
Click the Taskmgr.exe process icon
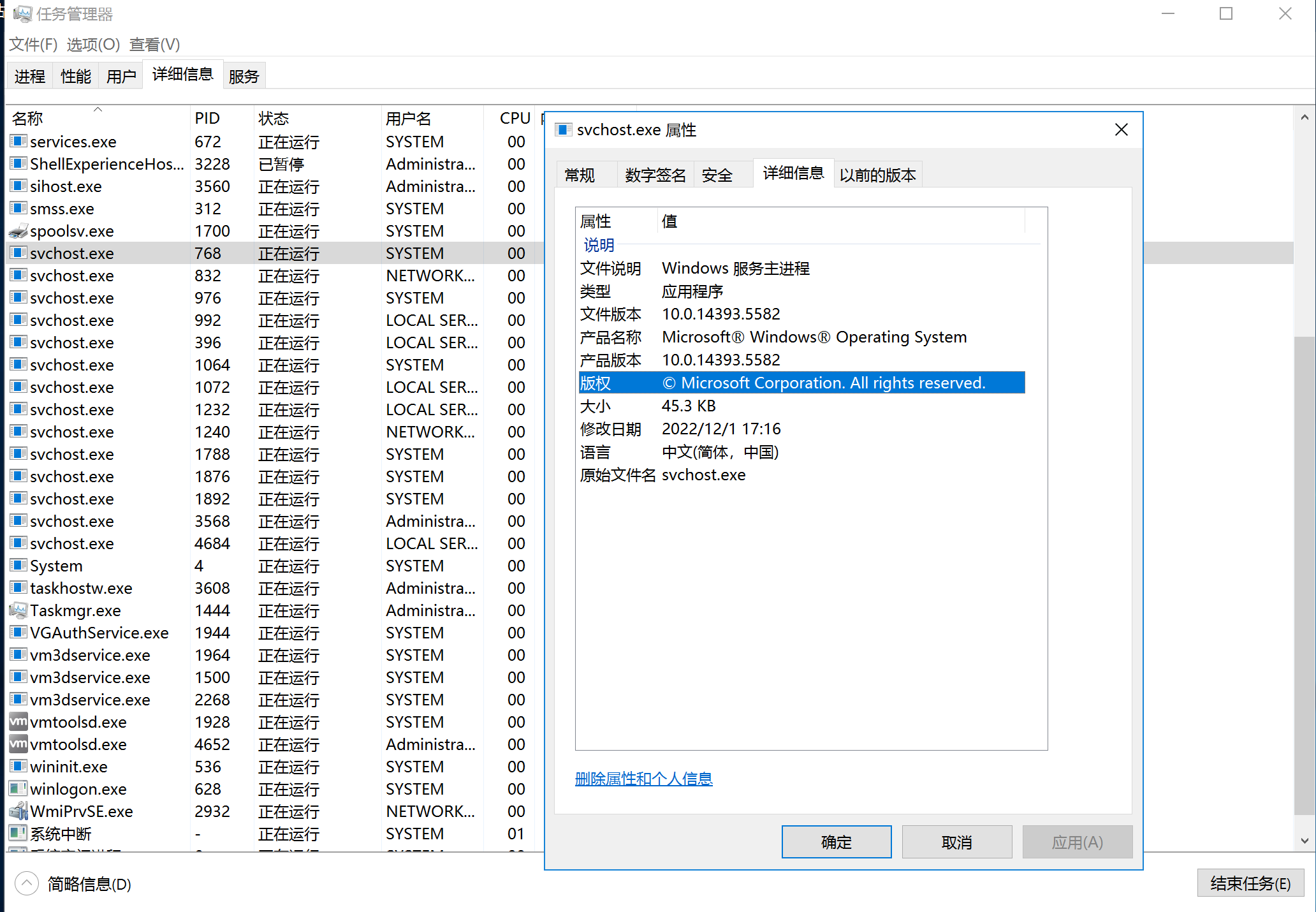tap(18, 610)
